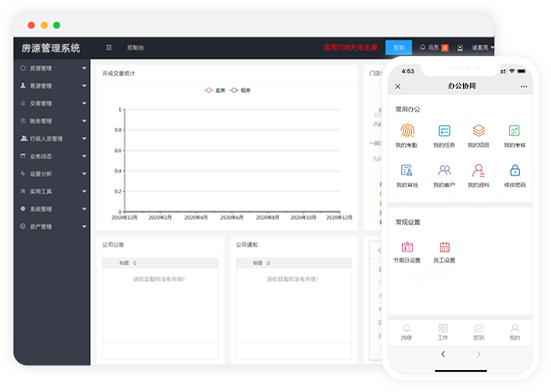Click red 未出单 warning text link

(x=350, y=47)
